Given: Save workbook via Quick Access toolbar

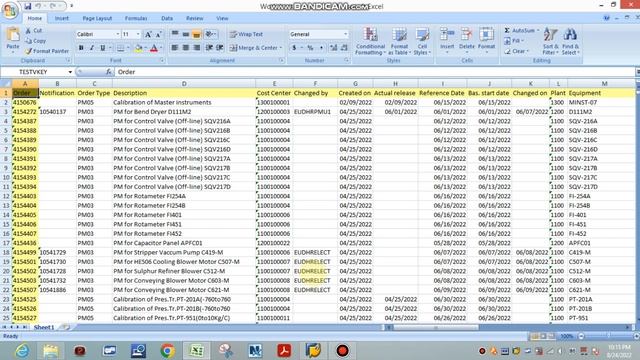Looking at the screenshot, I should pyautogui.click(x=27, y=6).
